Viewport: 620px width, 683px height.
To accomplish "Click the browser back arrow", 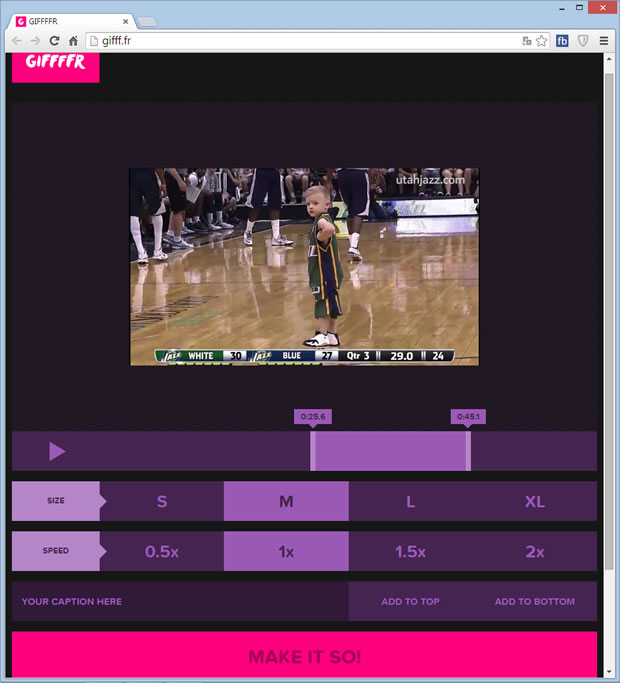I will coord(17,41).
